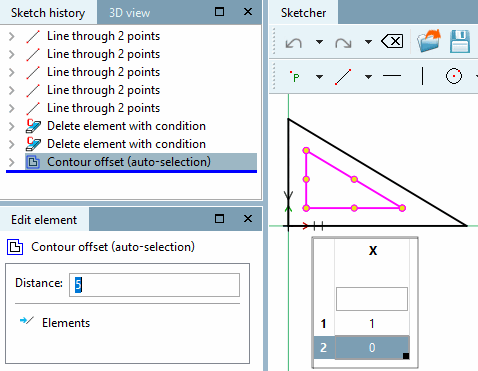The height and width of the screenshot is (371, 478).
Task: Expand the fifth Line through 2 points entry
Action: click(x=12, y=108)
